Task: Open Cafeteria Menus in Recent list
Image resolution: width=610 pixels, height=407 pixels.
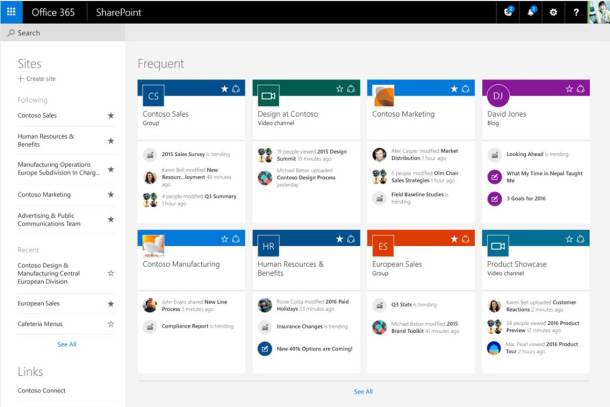Action: tap(40, 324)
